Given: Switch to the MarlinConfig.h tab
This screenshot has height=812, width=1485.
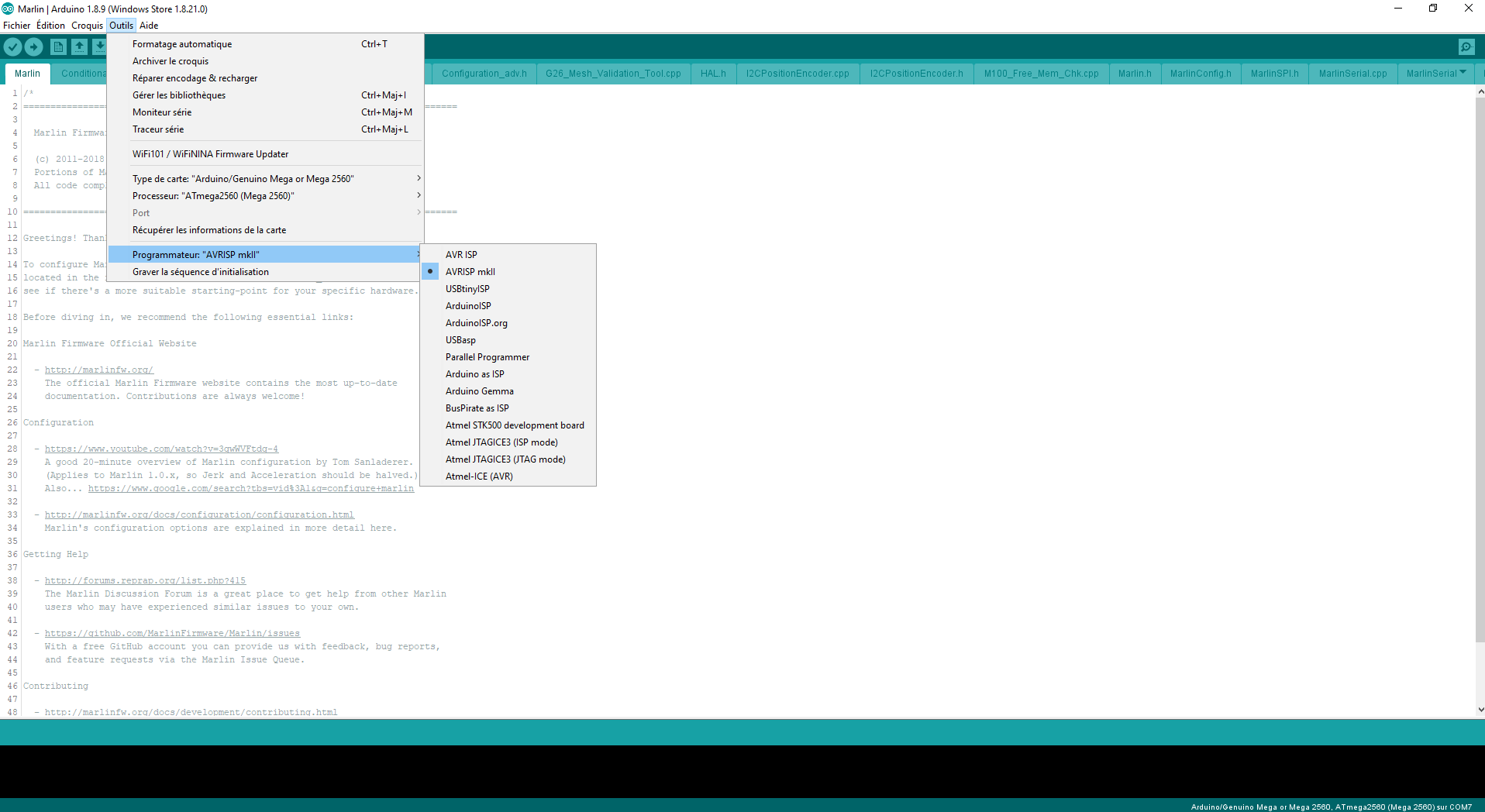Looking at the screenshot, I should tap(1201, 74).
